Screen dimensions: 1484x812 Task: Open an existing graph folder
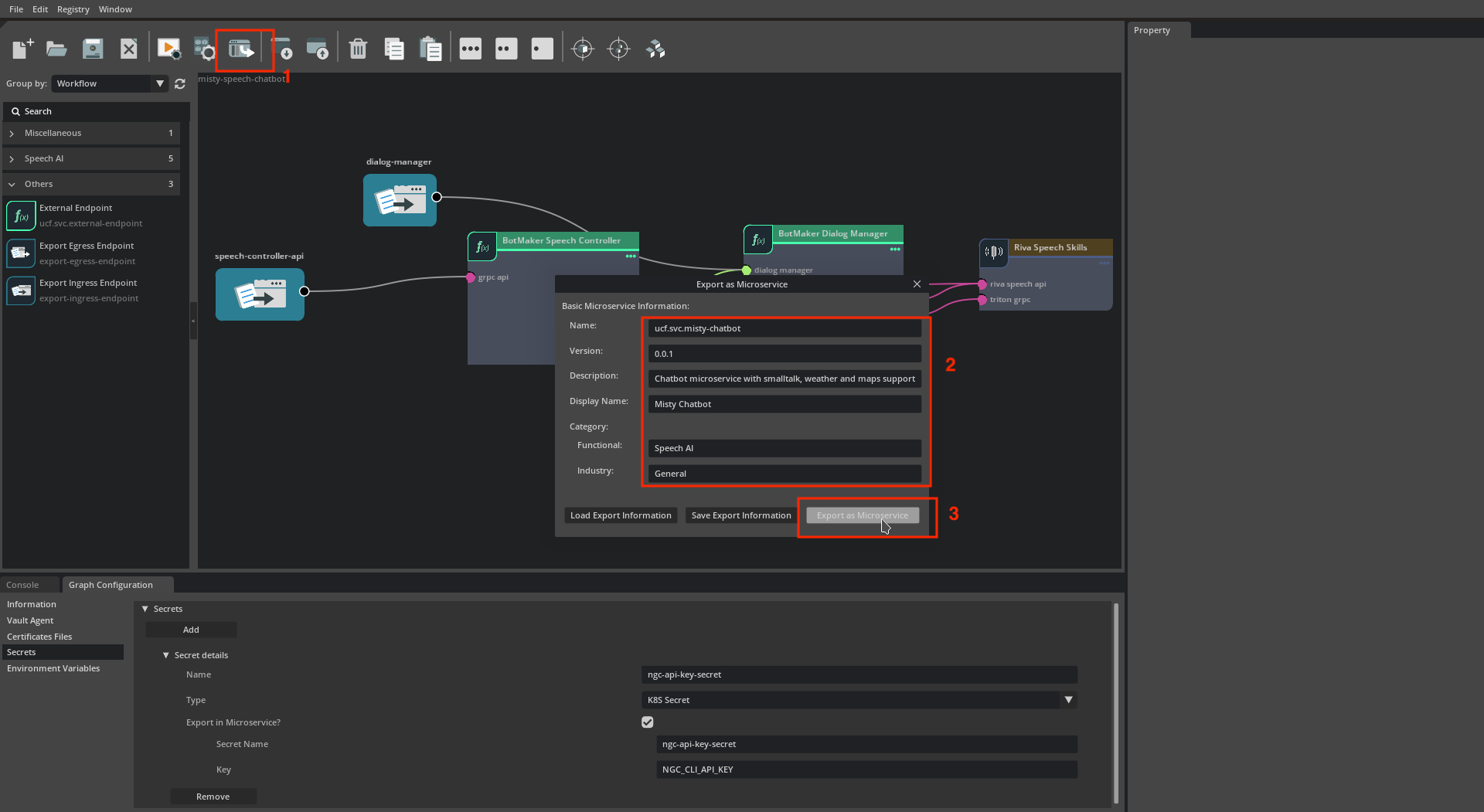(56, 49)
